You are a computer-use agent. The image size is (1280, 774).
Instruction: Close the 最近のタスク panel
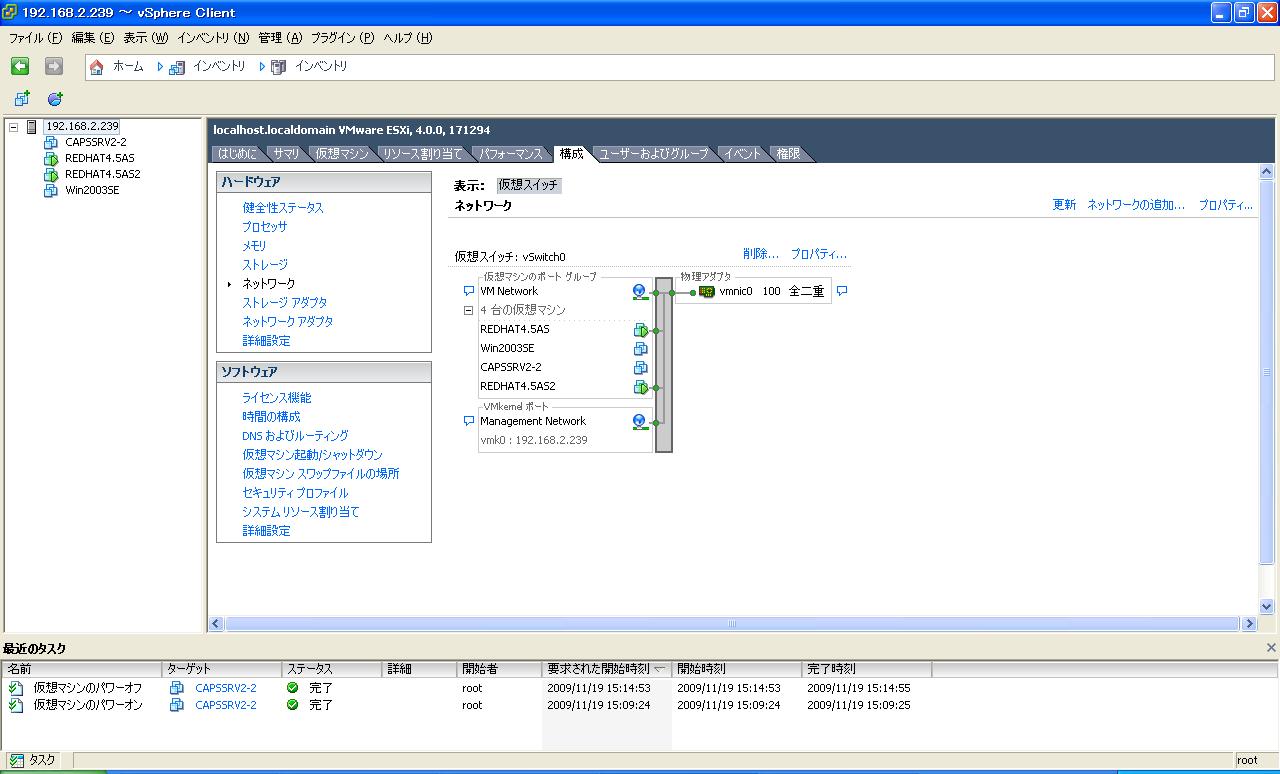tap(1271, 648)
